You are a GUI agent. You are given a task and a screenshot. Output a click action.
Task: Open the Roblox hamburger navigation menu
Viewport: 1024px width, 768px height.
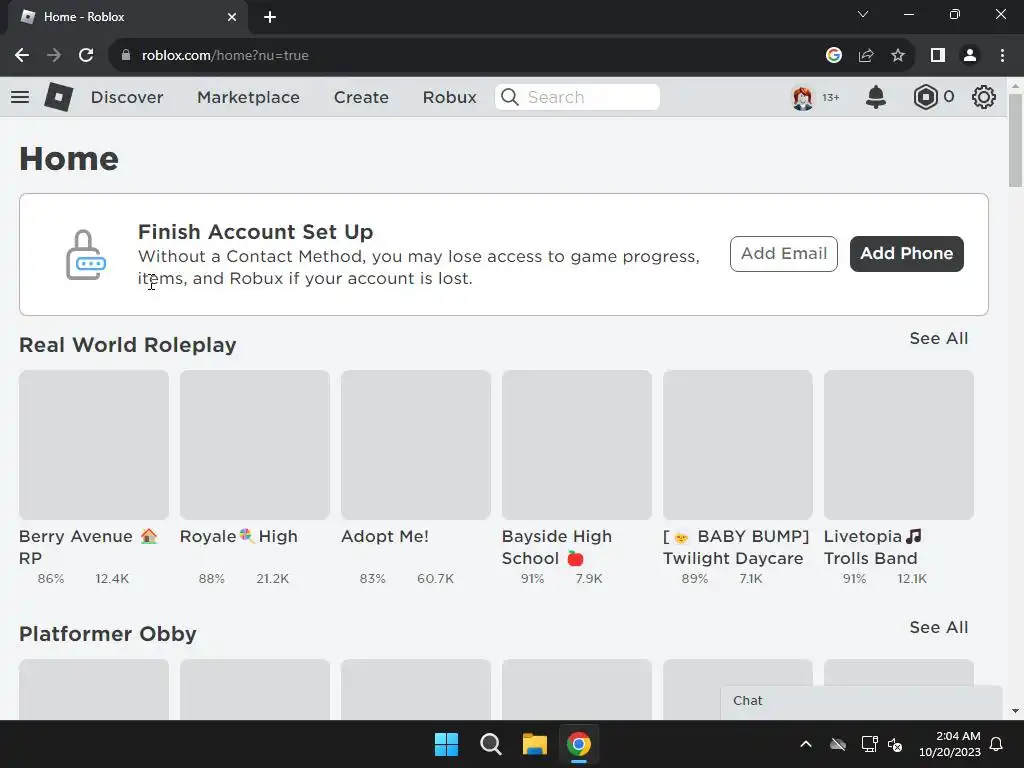click(20, 97)
